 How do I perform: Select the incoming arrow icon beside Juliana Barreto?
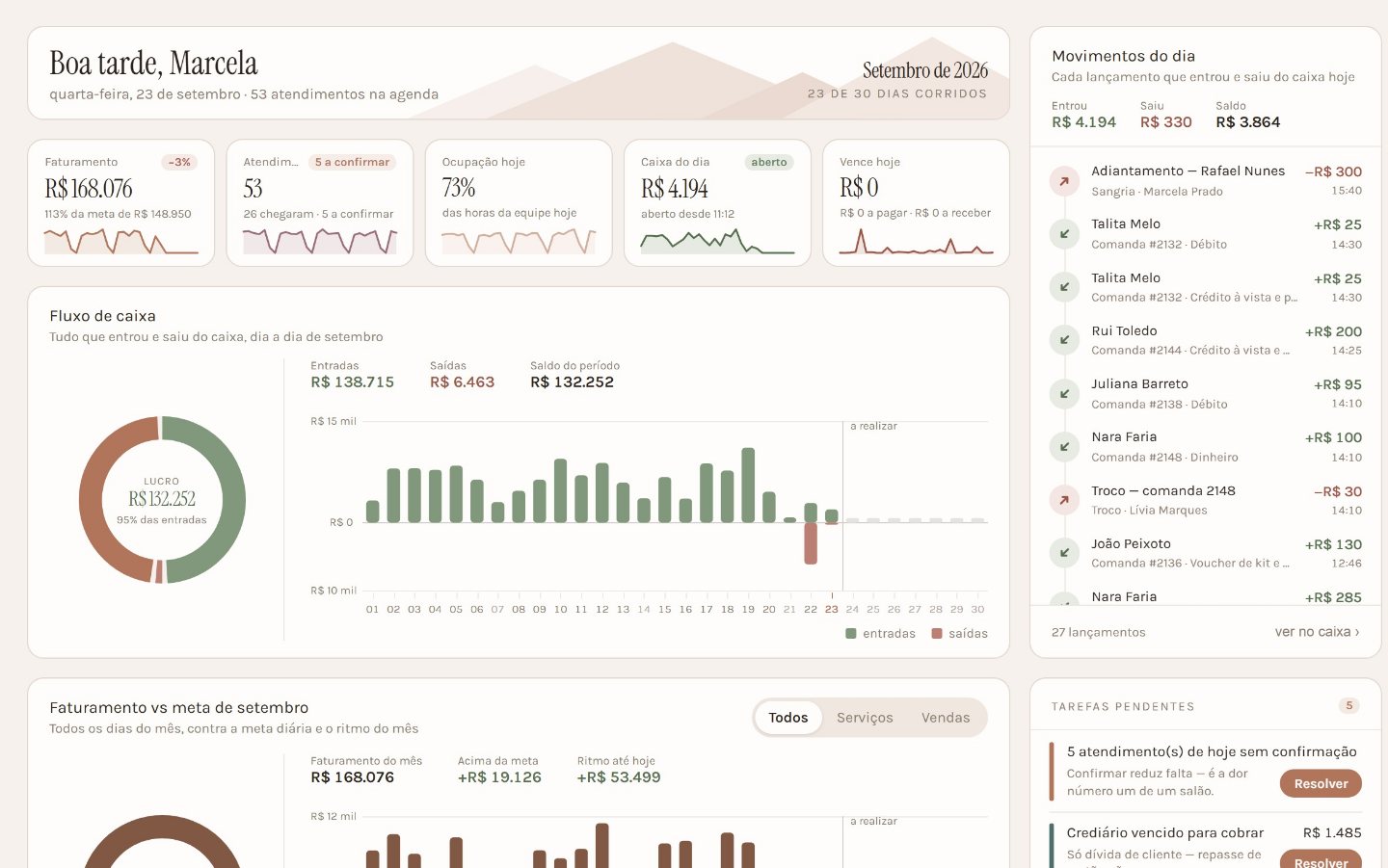(1064, 394)
